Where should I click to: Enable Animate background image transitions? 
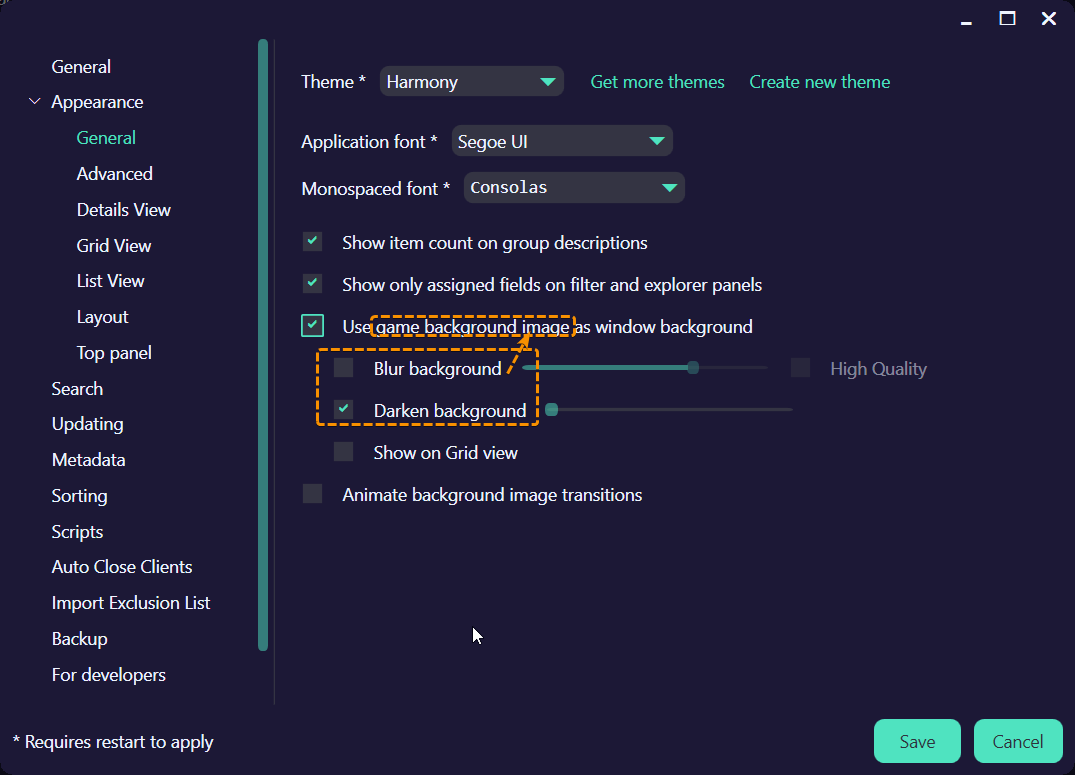(311, 494)
